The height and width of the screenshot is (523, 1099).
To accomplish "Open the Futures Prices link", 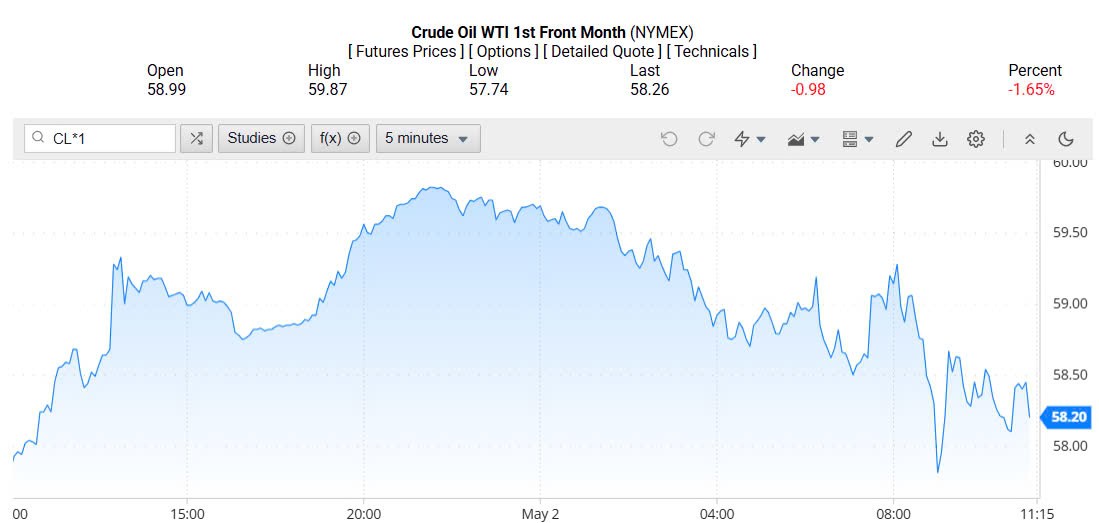I will pos(406,51).
